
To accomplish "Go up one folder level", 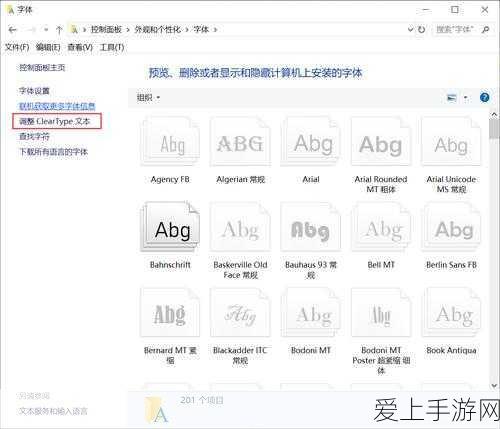I will (59, 30).
